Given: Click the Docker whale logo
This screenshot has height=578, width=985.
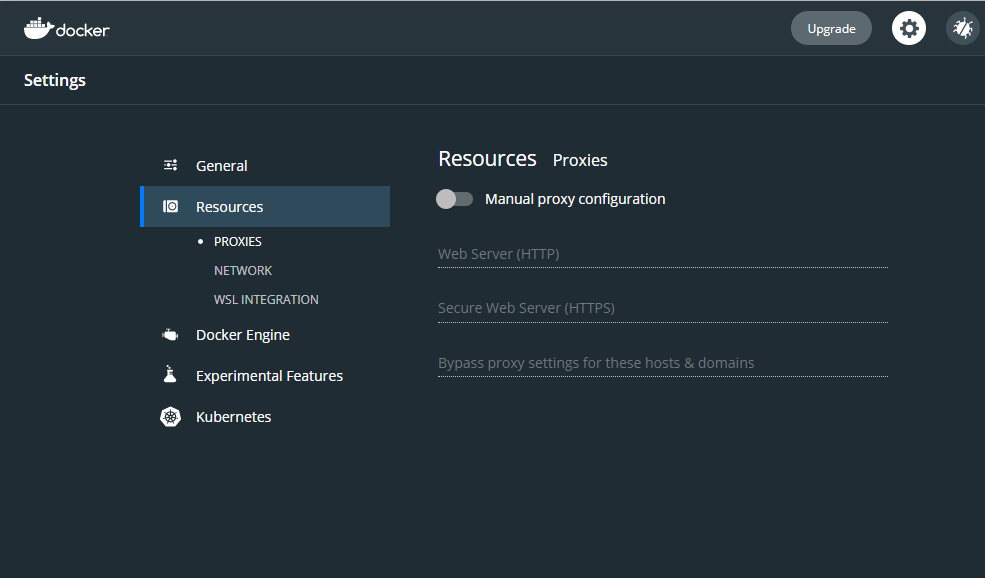Looking at the screenshot, I should 39,28.
